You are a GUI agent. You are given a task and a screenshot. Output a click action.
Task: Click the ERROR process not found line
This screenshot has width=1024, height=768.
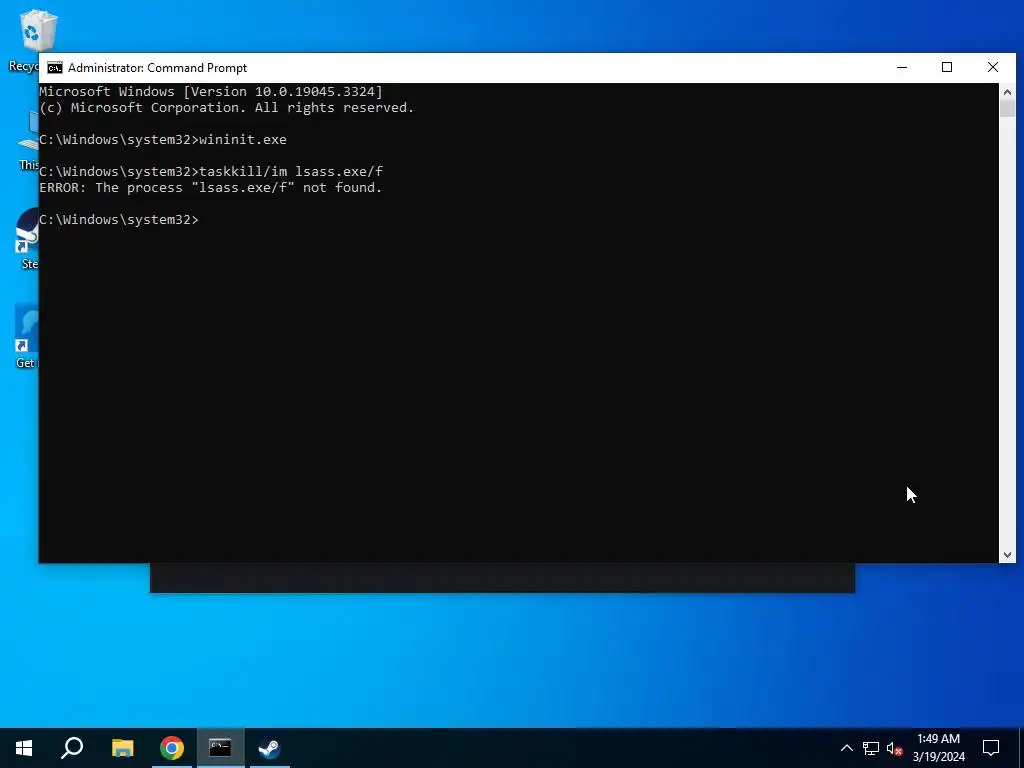click(x=210, y=188)
